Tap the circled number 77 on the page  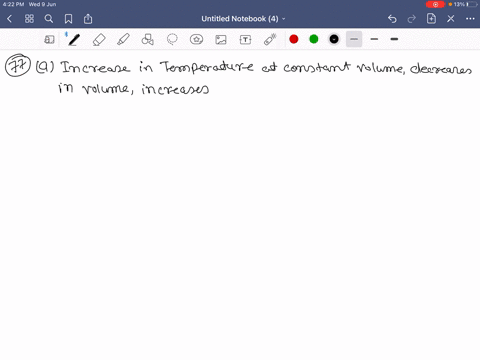(x=18, y=65)
